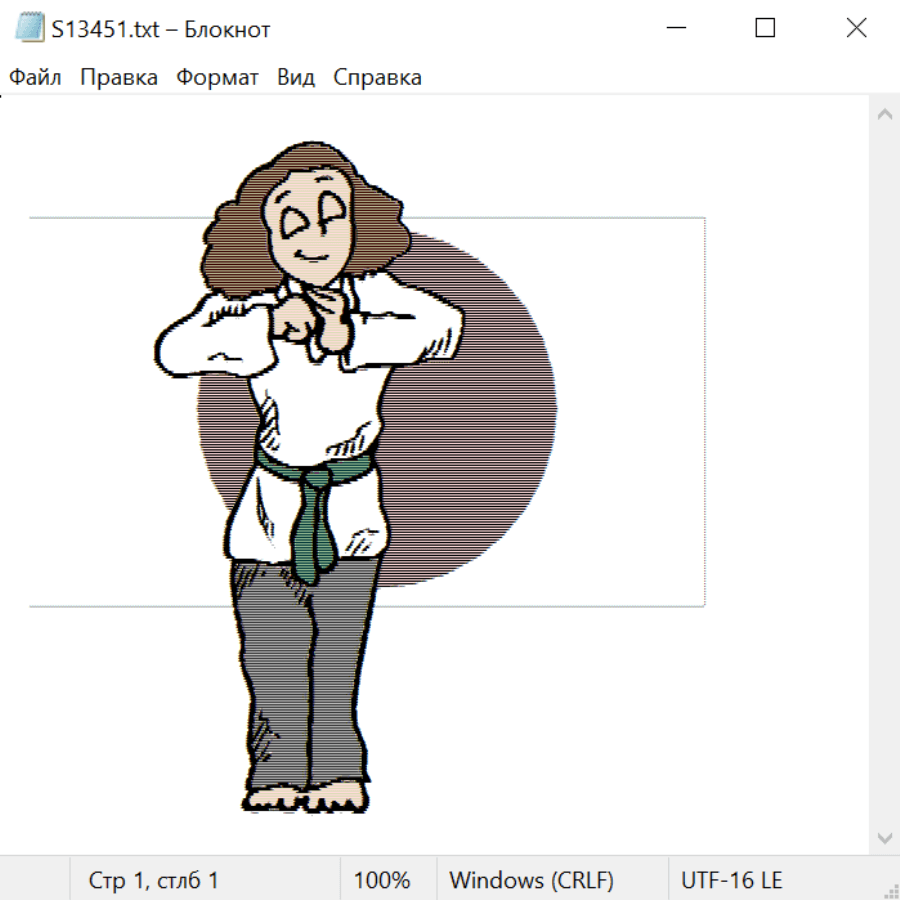This screenshot has height=900, width=900.
Task: Minimize the Notepad window
Action: point(674,29)
